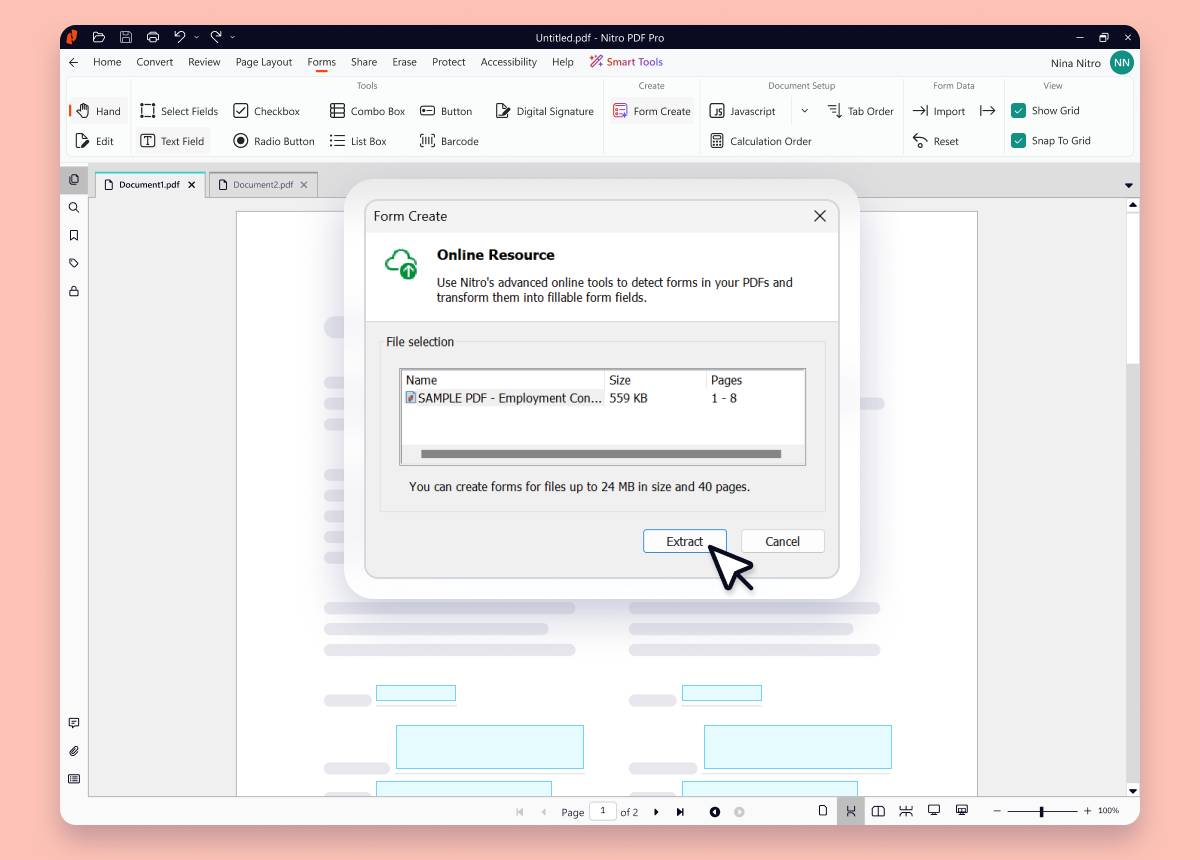Disable Snap To Grid checkbox
Viewport: 1200px width, 860px height.
tap(1018, 141)
